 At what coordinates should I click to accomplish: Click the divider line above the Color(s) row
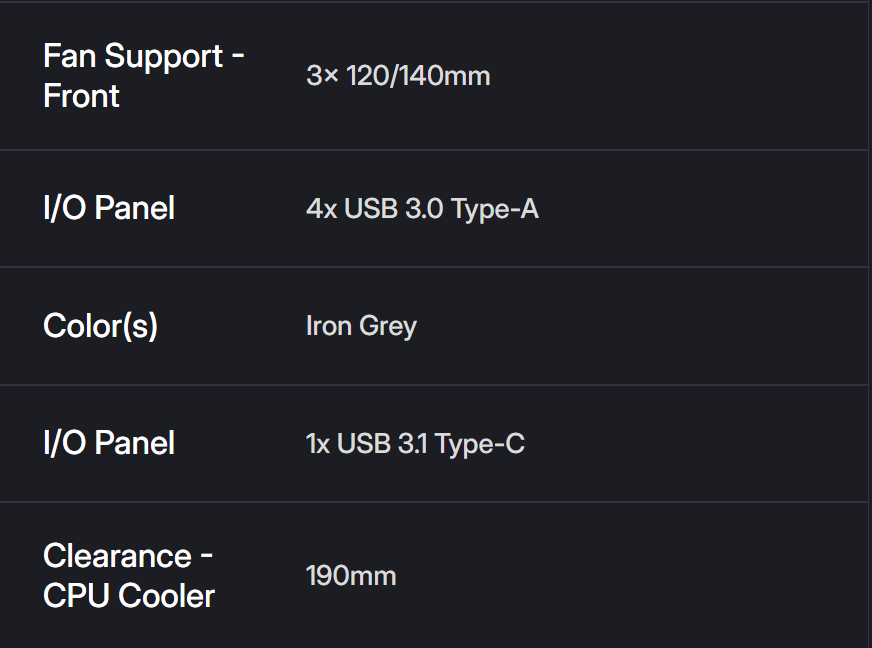[x=434, y=267]
